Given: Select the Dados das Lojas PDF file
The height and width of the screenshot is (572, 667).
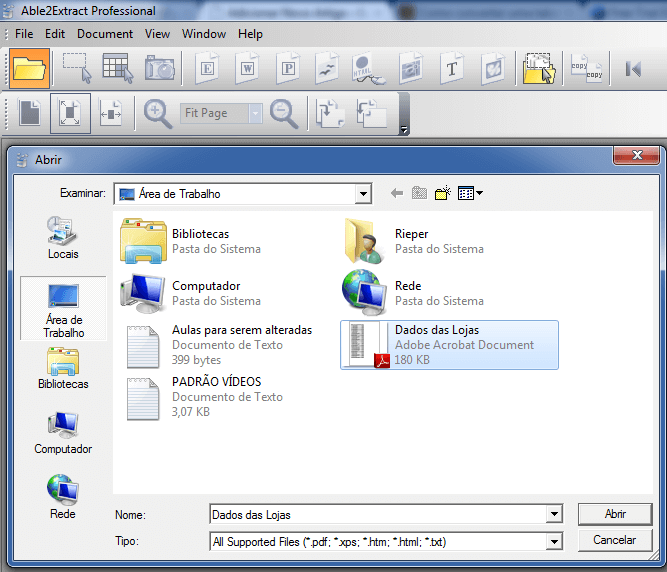Looking at the screenshot, I should pos(449,345).
